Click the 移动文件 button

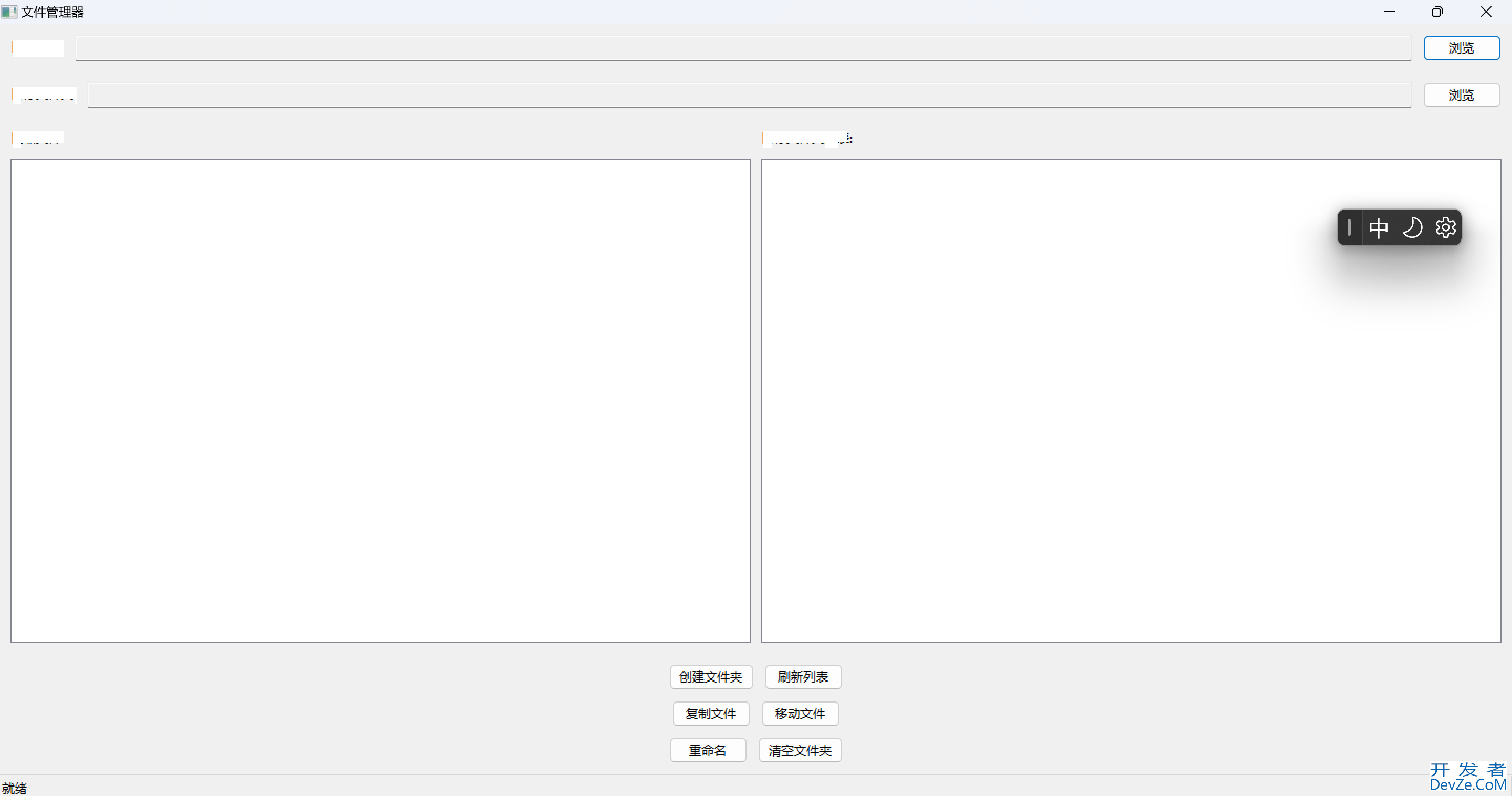[x=800, y=714]
